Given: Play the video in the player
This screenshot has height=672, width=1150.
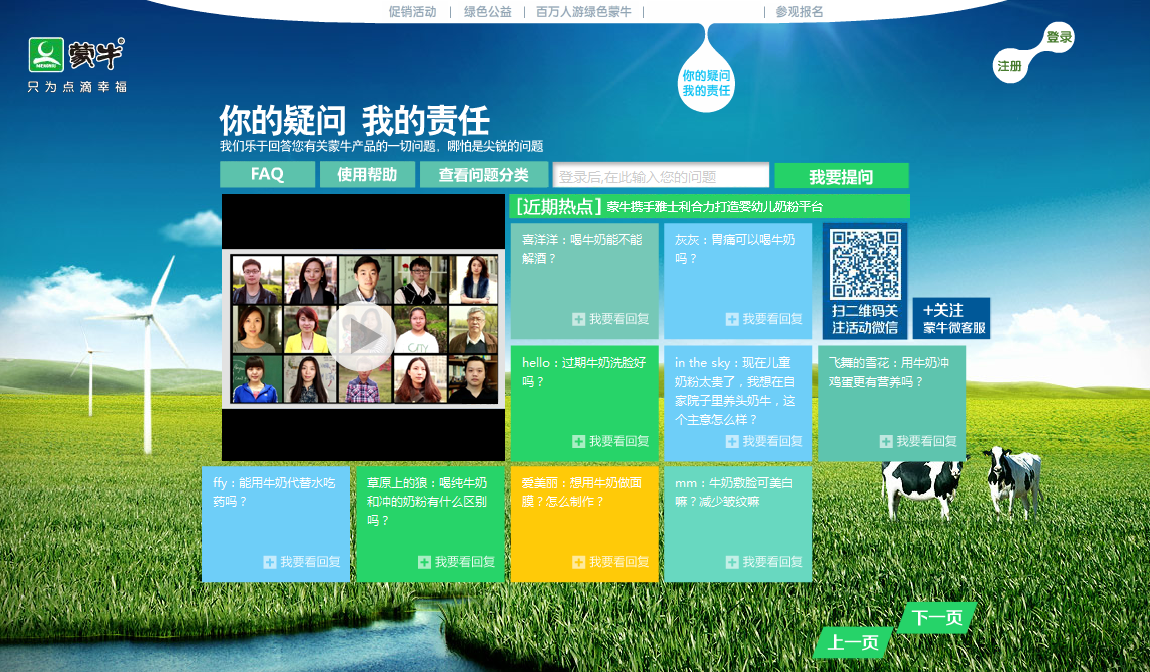Looking at the screenshot, I should (x=361, y=337).
